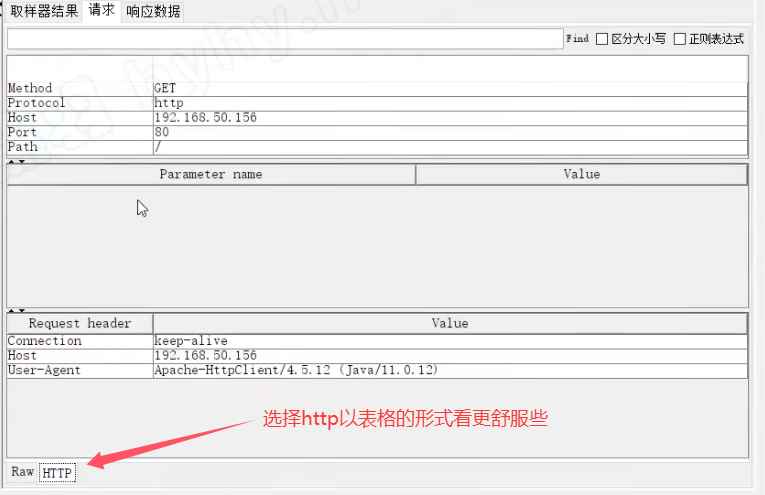Select 192.168.50.156 in the request table
Viewport: 765px width, 495px height.
tap(450, 118)
